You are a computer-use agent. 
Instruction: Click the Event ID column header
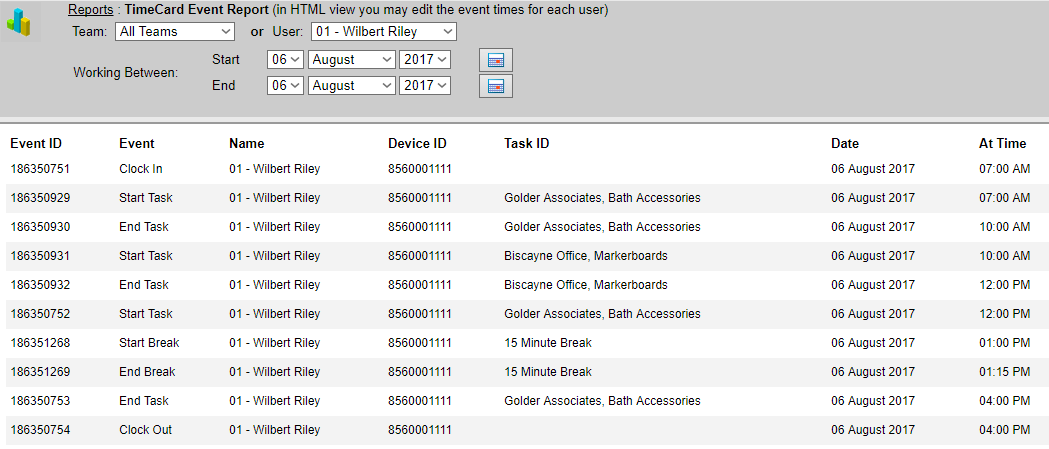tap(36, 144)
